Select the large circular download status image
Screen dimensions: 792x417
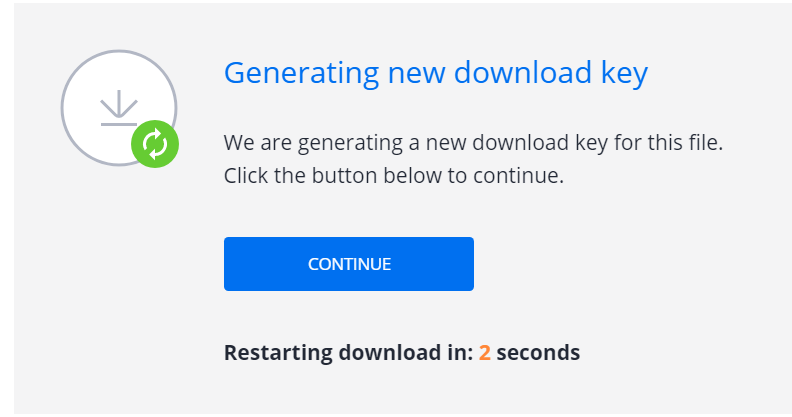(118, 106)
